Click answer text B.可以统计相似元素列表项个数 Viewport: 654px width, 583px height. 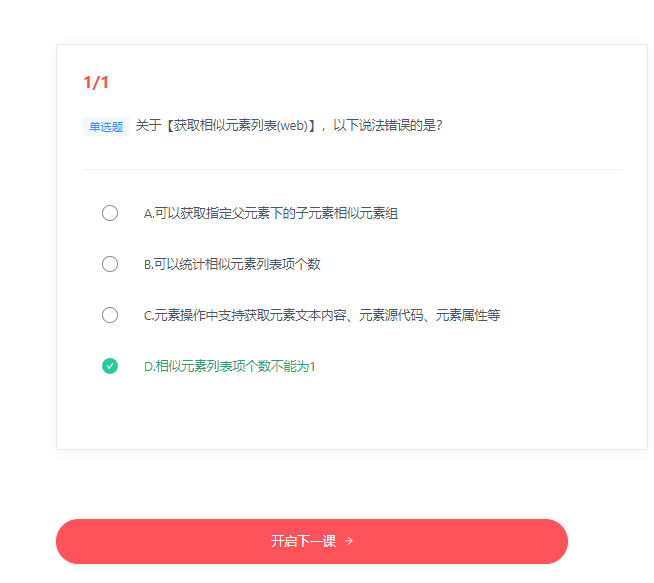click(232, 264)
